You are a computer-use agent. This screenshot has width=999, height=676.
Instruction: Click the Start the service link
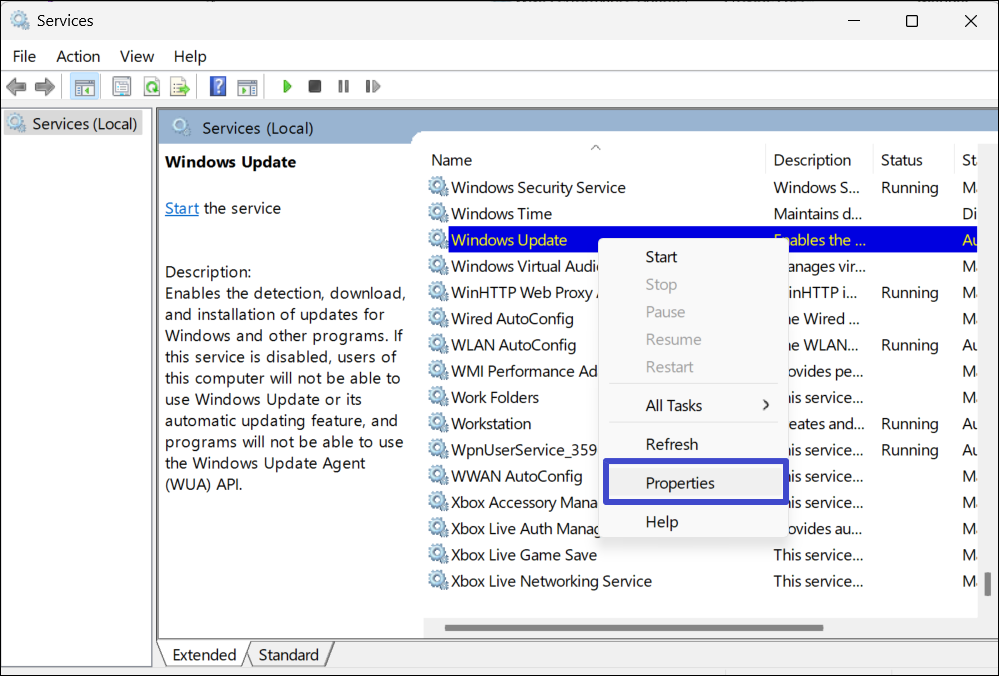coord(182,208)
